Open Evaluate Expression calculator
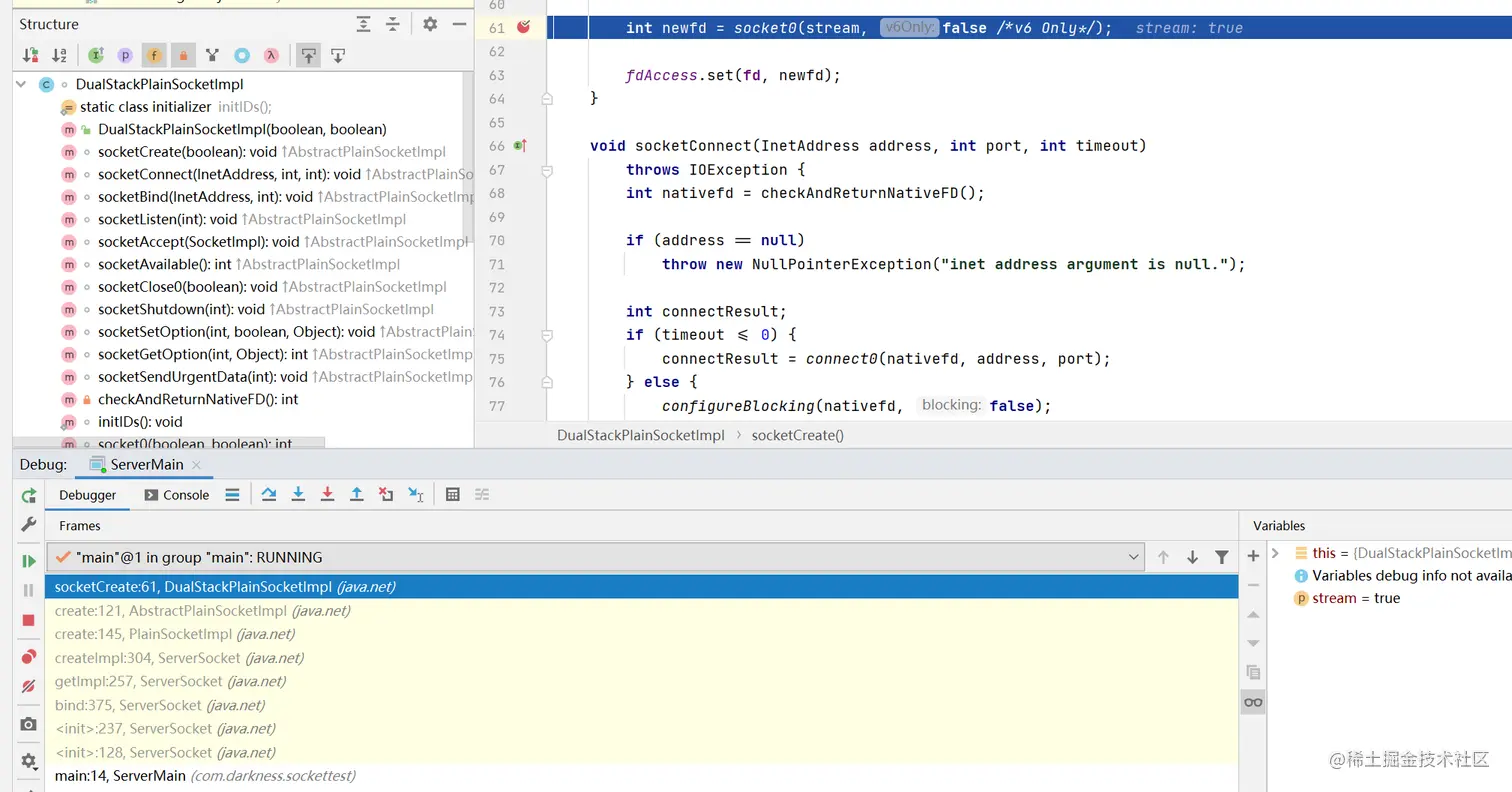Viewport: 1512px width, 792px height. [x=453, y=494]
